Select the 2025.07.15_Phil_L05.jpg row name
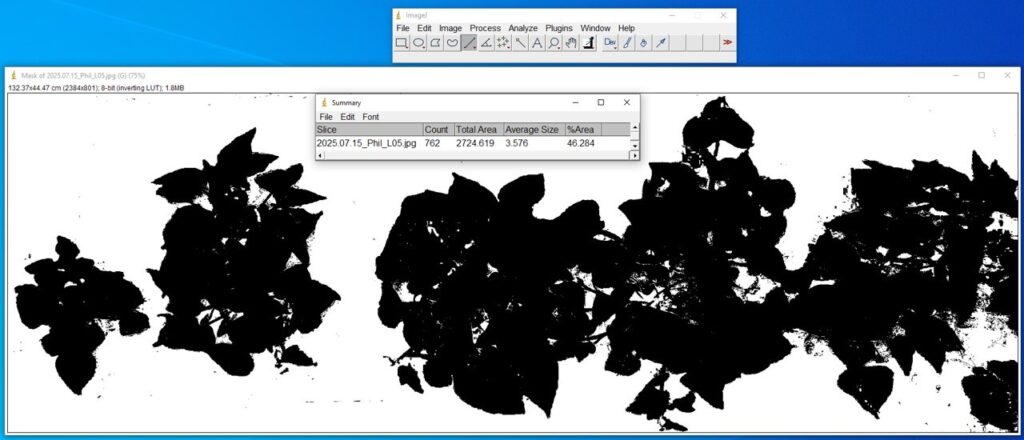Screen dimensions: 1024x440 coord(366,143)
